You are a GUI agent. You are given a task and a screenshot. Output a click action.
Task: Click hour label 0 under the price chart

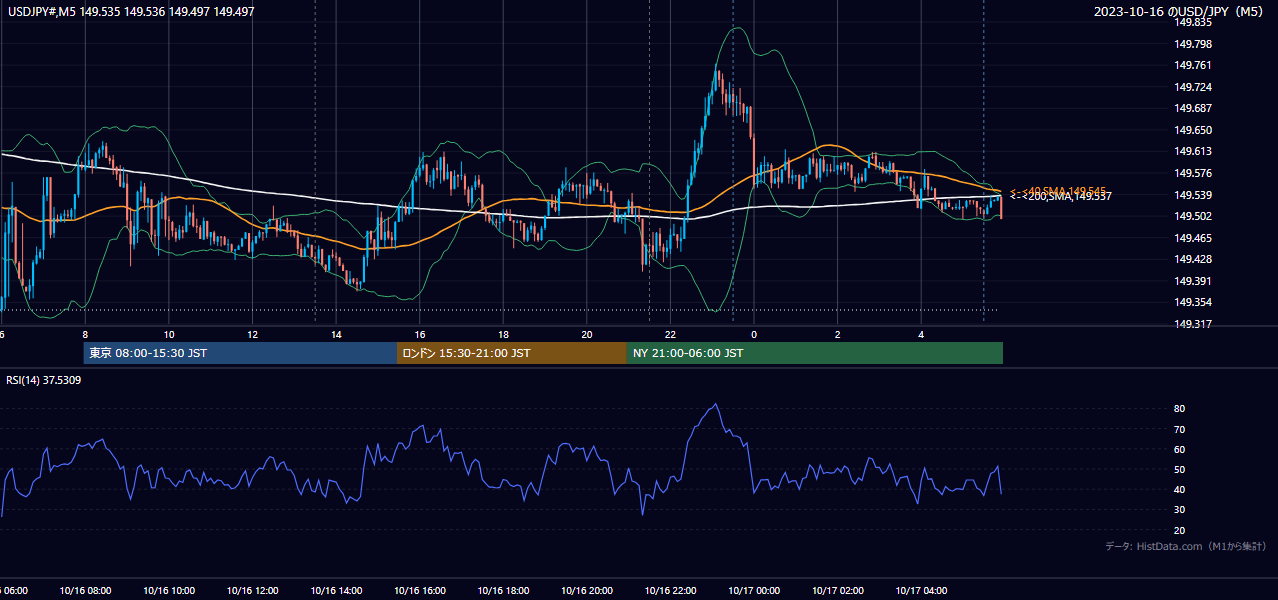[754, 334]
